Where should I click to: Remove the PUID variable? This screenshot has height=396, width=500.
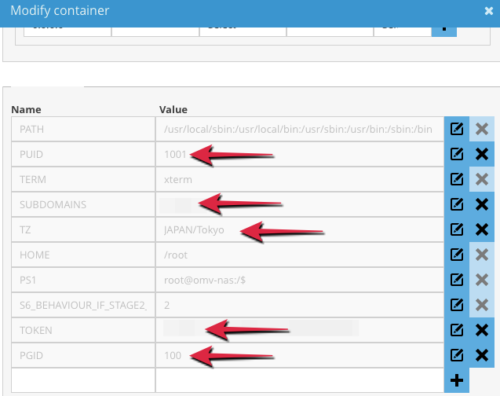[482, 154]
